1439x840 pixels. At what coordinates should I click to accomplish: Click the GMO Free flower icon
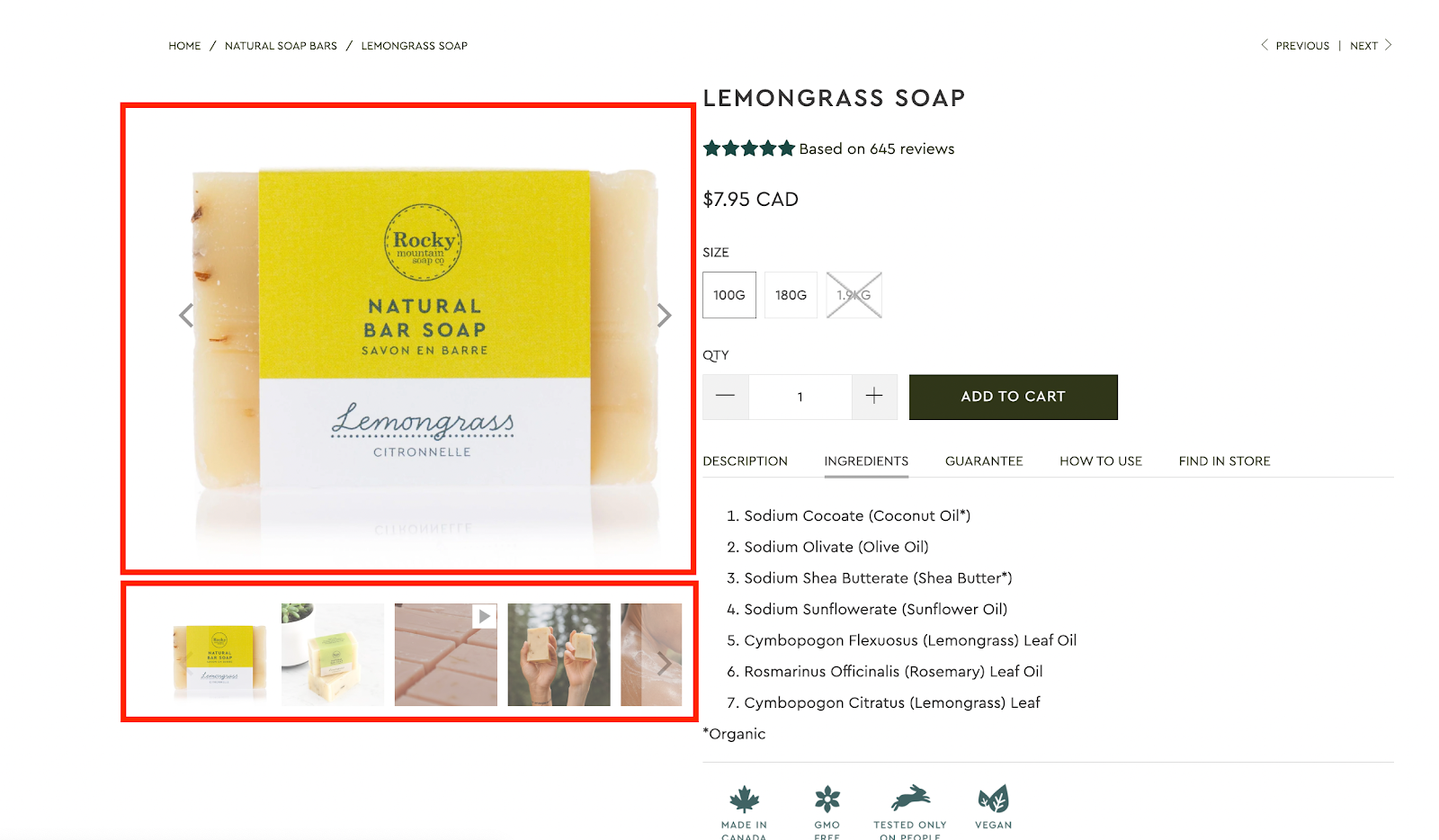pyautogui.click(x=827, y=799)
